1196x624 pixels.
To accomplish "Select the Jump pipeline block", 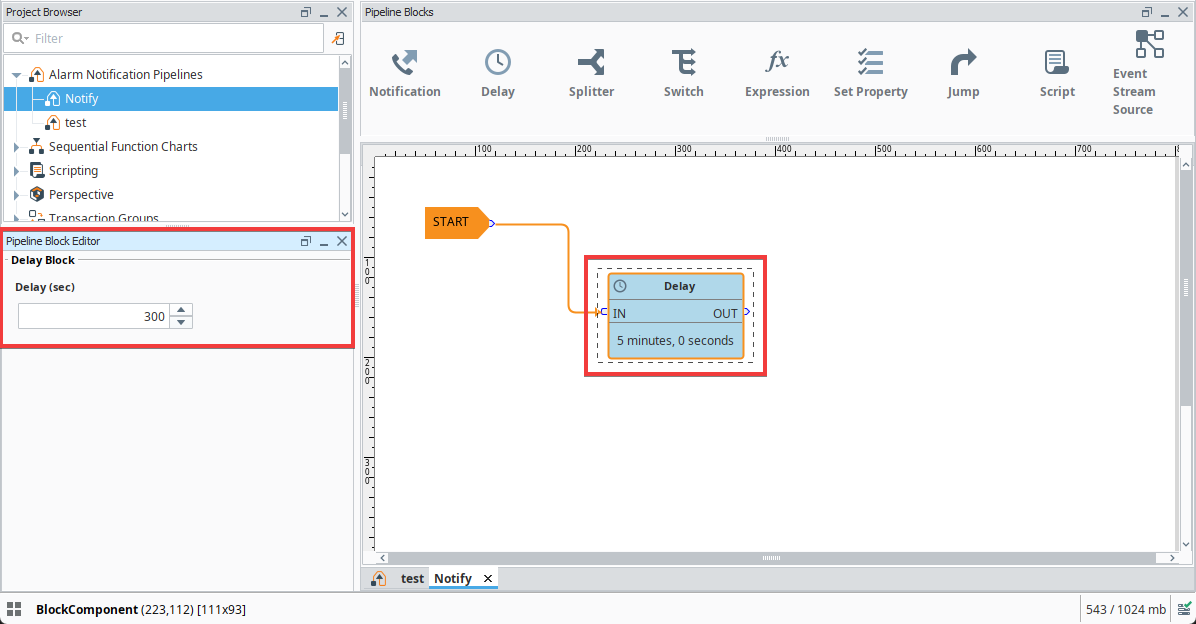I will tap(963, 74).
